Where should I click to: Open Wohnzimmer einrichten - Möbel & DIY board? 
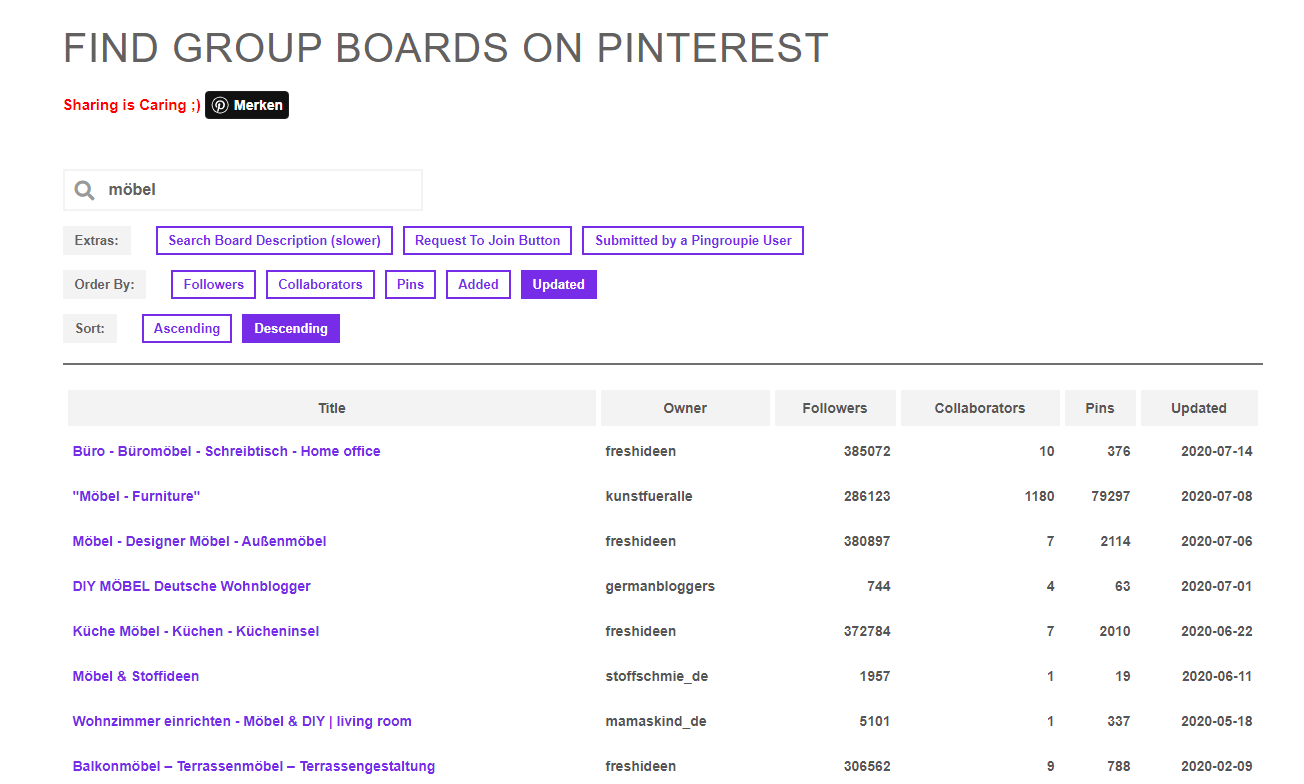click(242, 721)
